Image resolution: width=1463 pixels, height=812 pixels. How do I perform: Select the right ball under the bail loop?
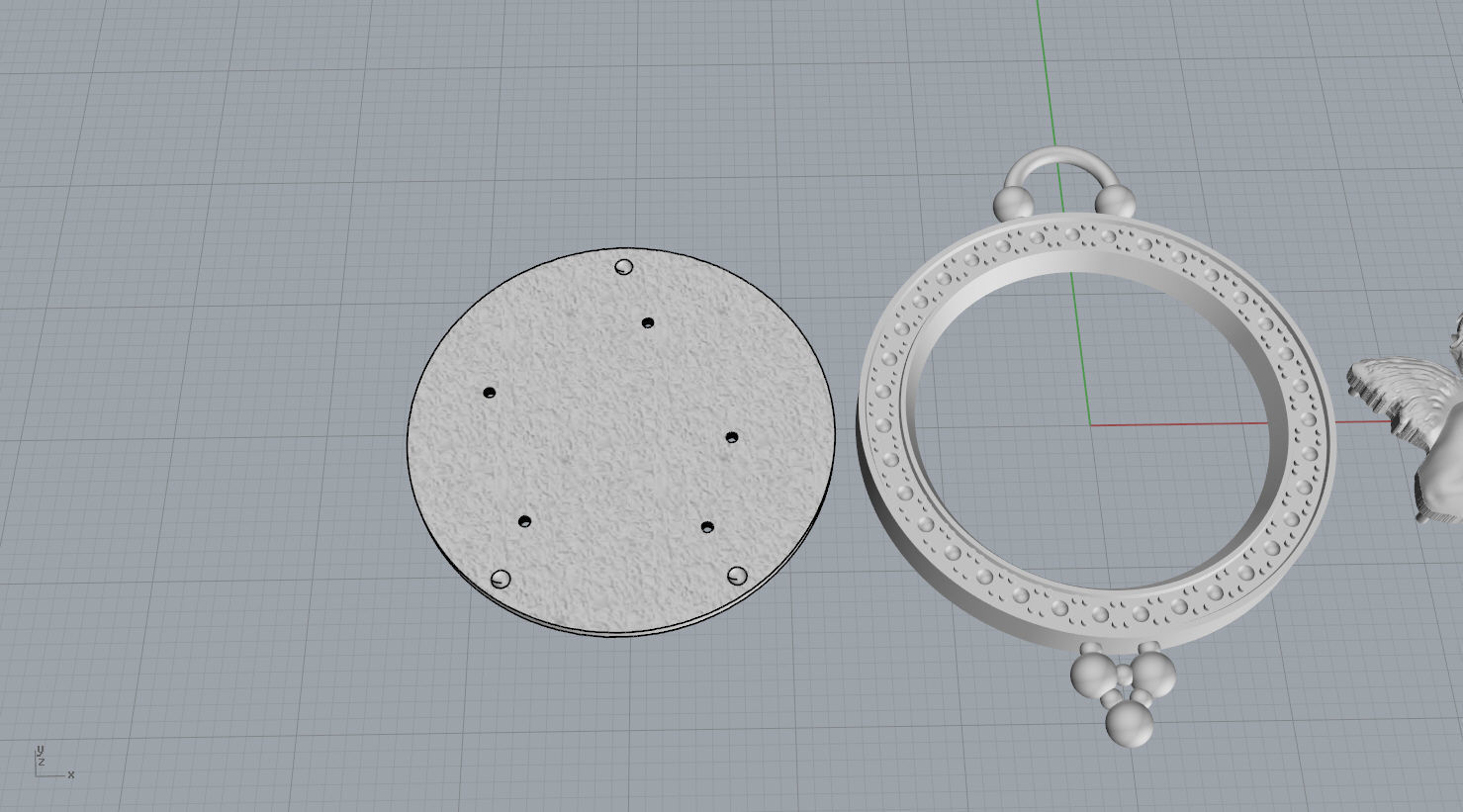coord(1116,203)
